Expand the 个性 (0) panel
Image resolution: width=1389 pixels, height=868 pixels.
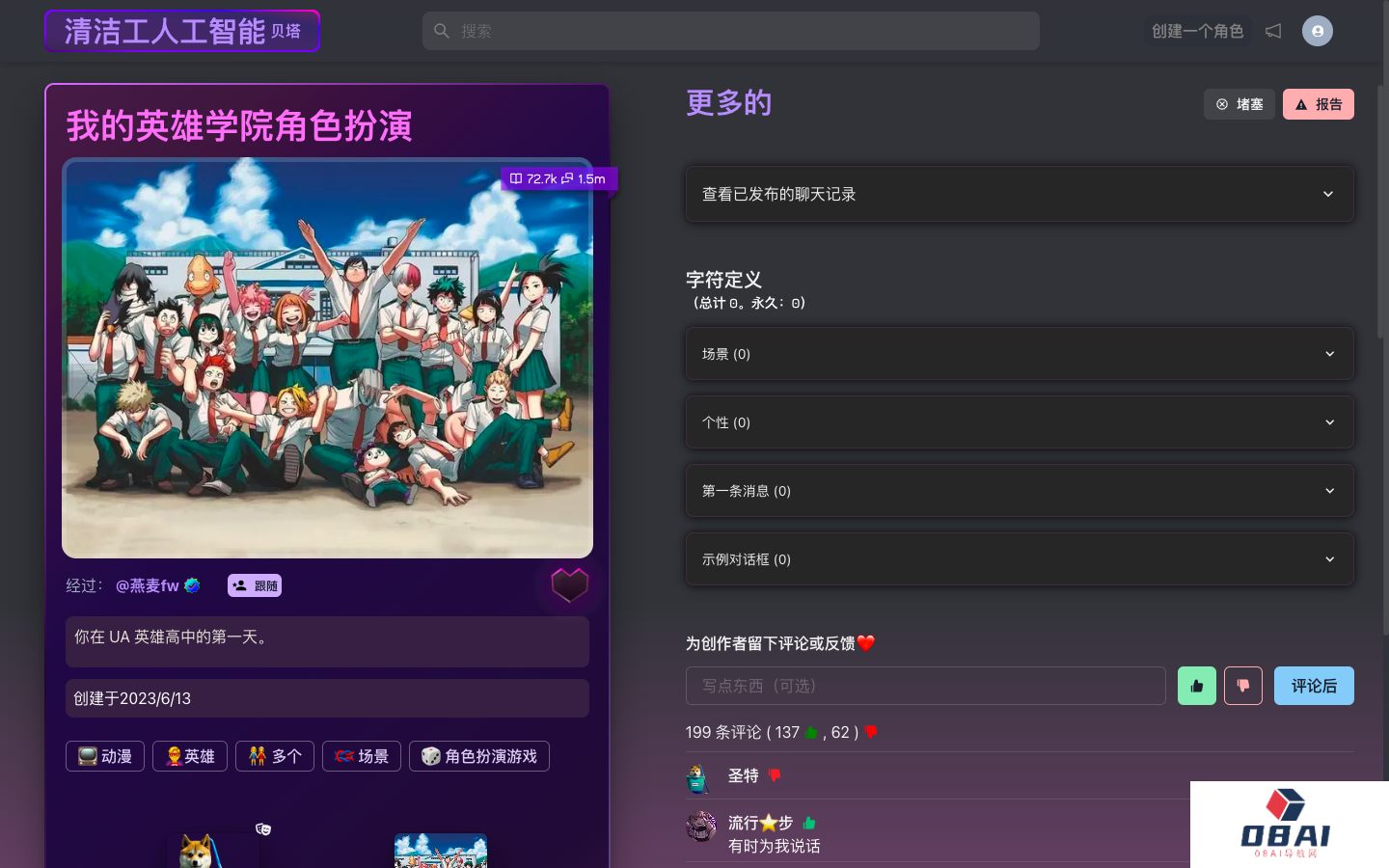coord(1020,422)
